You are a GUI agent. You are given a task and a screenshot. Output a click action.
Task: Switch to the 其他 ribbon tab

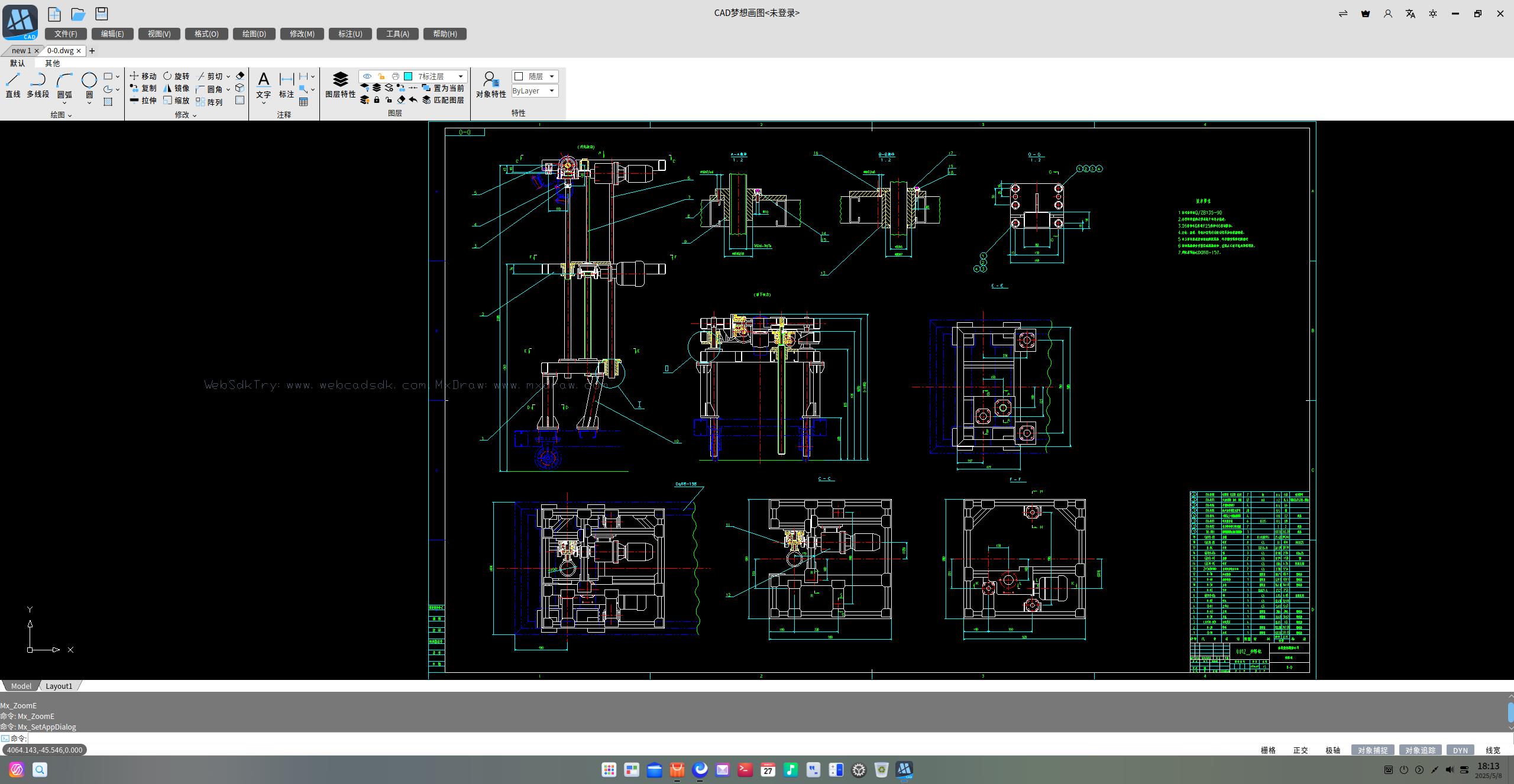53,63
